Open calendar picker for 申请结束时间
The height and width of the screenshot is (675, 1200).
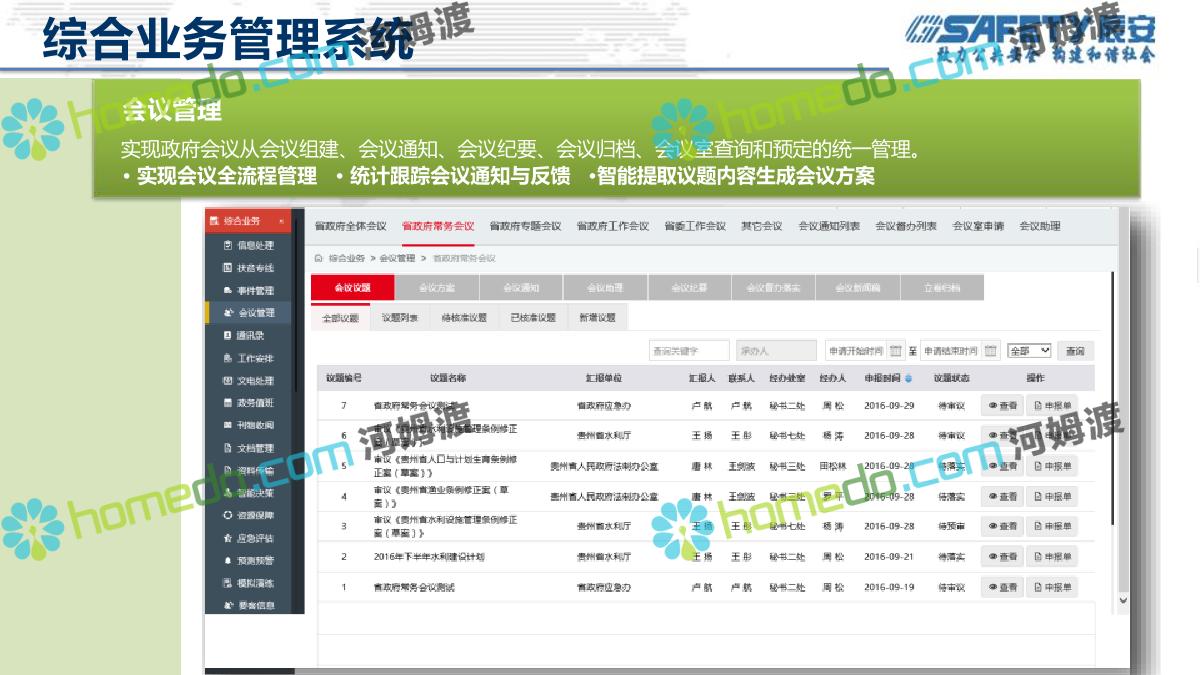click(990, 351)
